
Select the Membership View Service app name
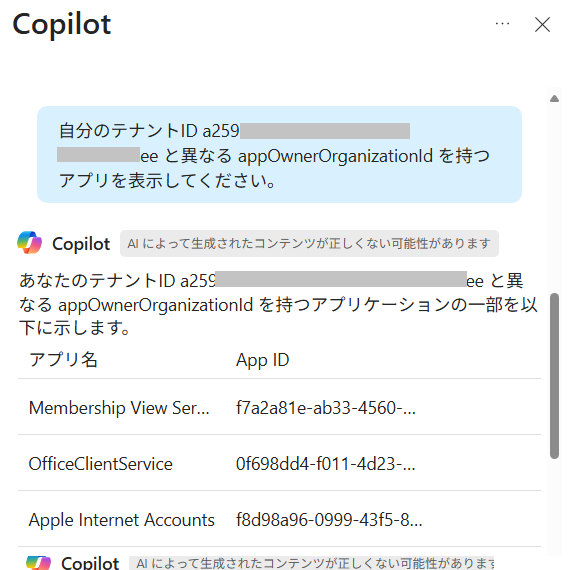click(119, 408)
